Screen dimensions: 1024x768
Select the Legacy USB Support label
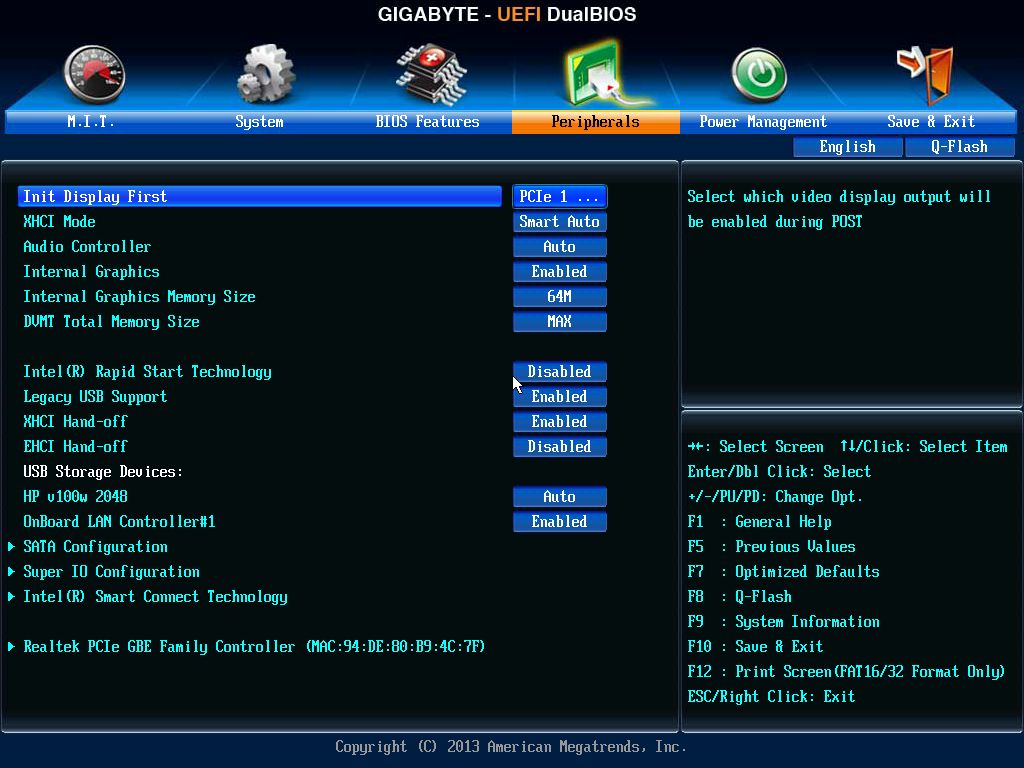pos(95,396)
